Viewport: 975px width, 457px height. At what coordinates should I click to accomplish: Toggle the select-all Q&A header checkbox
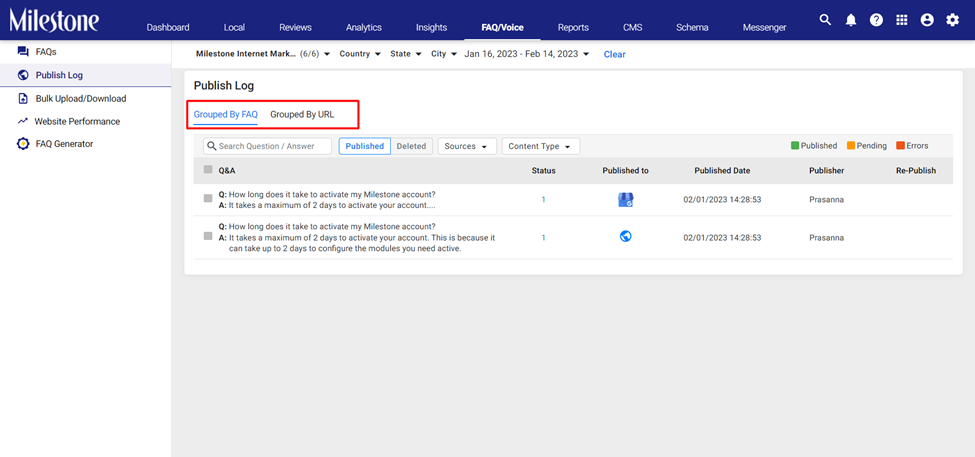click(x=208, y=169)
